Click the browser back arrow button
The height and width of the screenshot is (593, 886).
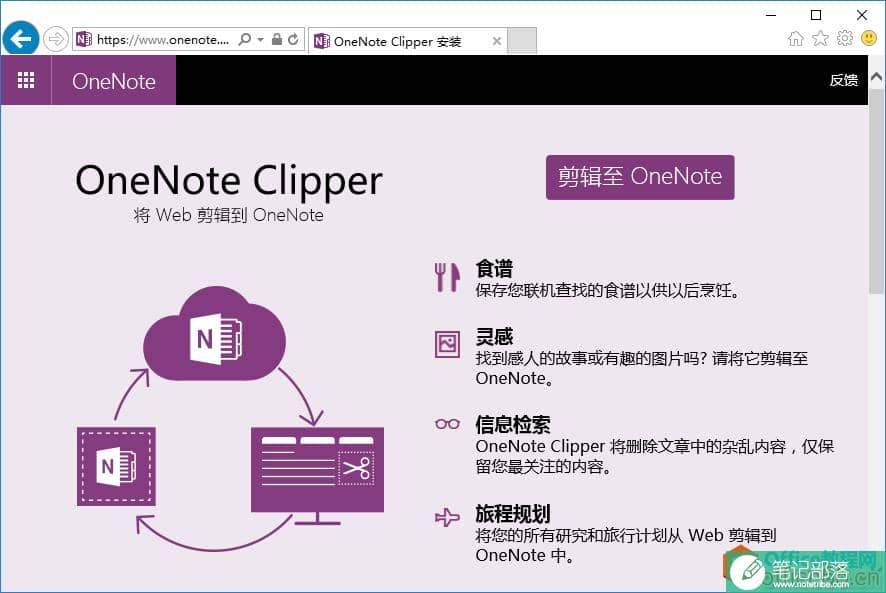[x=21, y=39]
